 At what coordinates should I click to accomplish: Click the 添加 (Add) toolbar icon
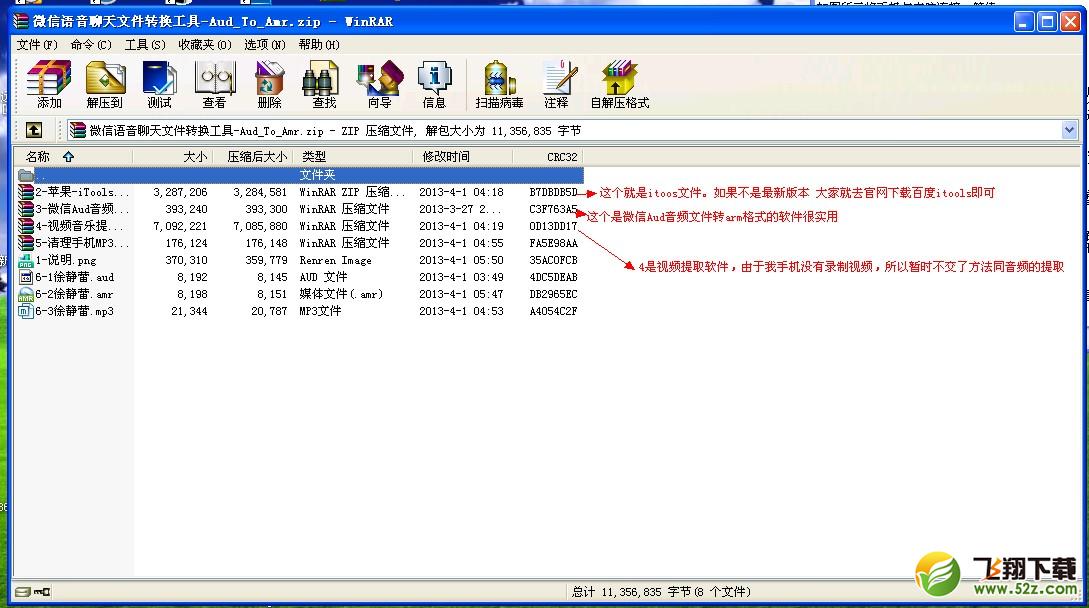(x=49, y=84)
